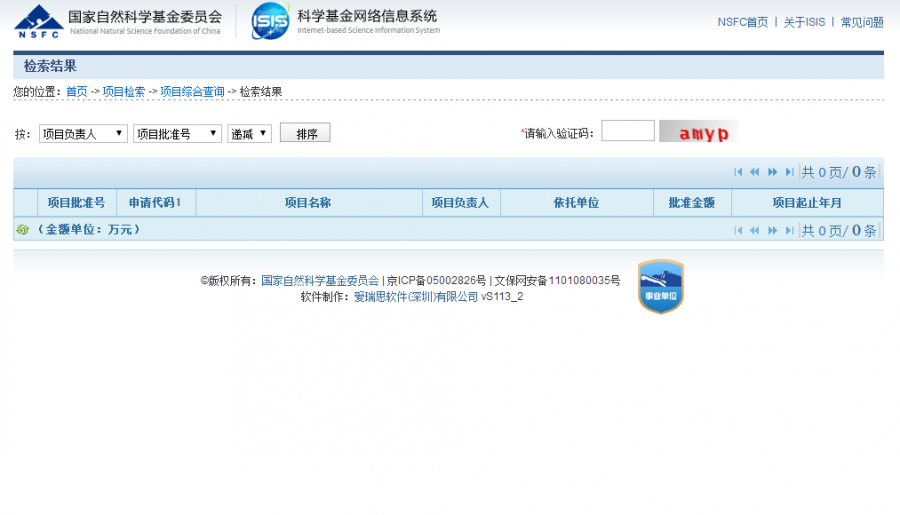Click the first page icon in top pager
This screenshot has height=515, width=900.
coord(739,172)
